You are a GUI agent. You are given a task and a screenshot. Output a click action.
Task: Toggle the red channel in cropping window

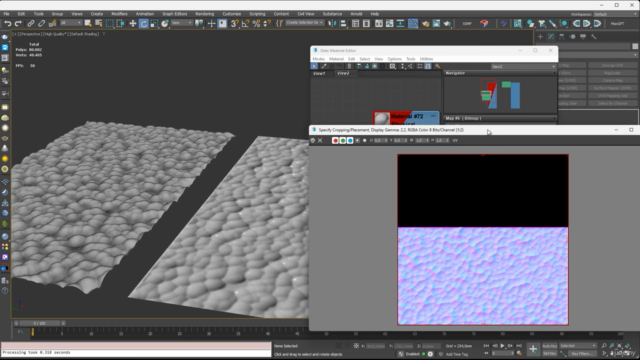[335, 140]
